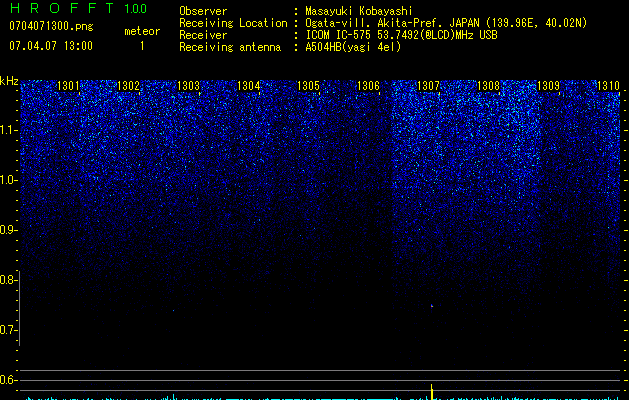
Task: Click the Observer label
Action: coord(203,11)
